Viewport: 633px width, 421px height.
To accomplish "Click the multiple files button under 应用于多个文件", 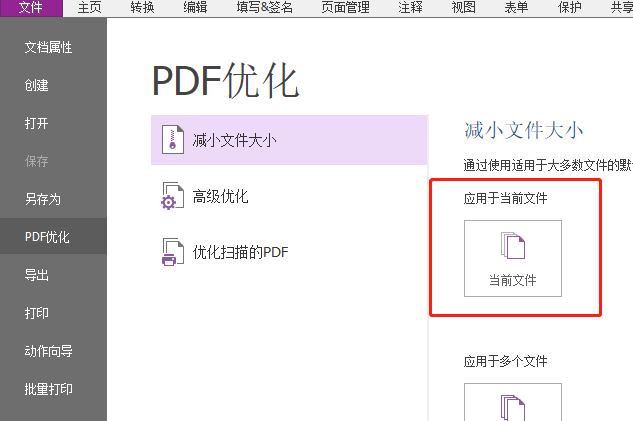I will pyautogui.click(x=513, y=402).
